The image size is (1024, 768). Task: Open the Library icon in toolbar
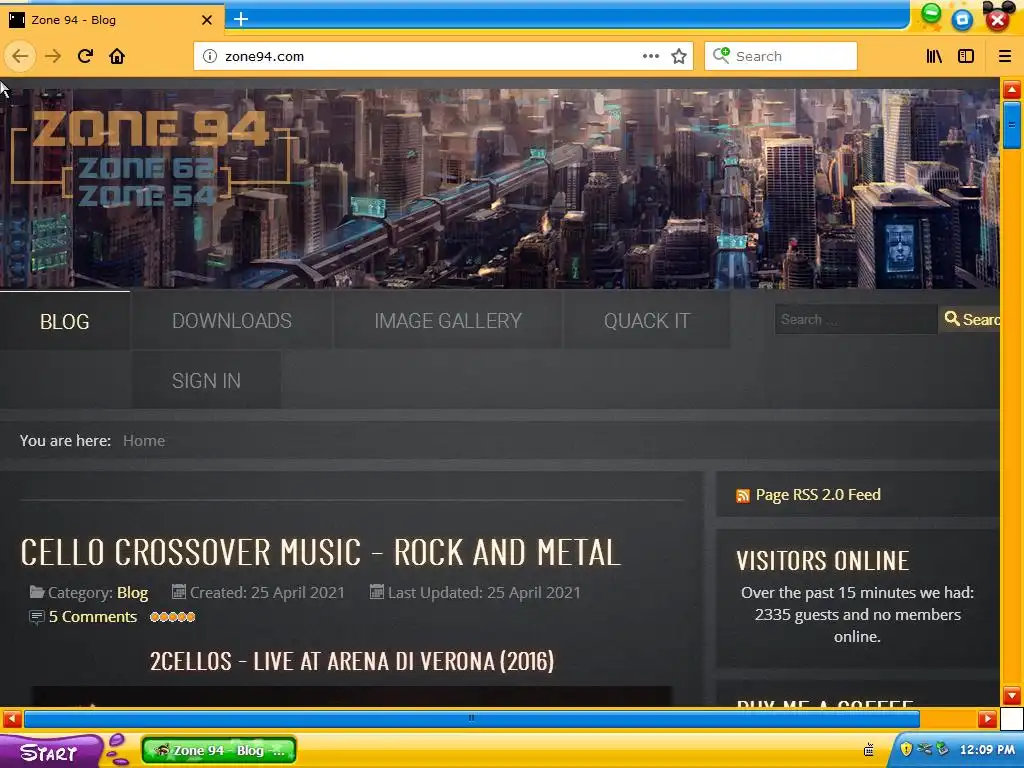pyautogui.click(x=934, y=56)
